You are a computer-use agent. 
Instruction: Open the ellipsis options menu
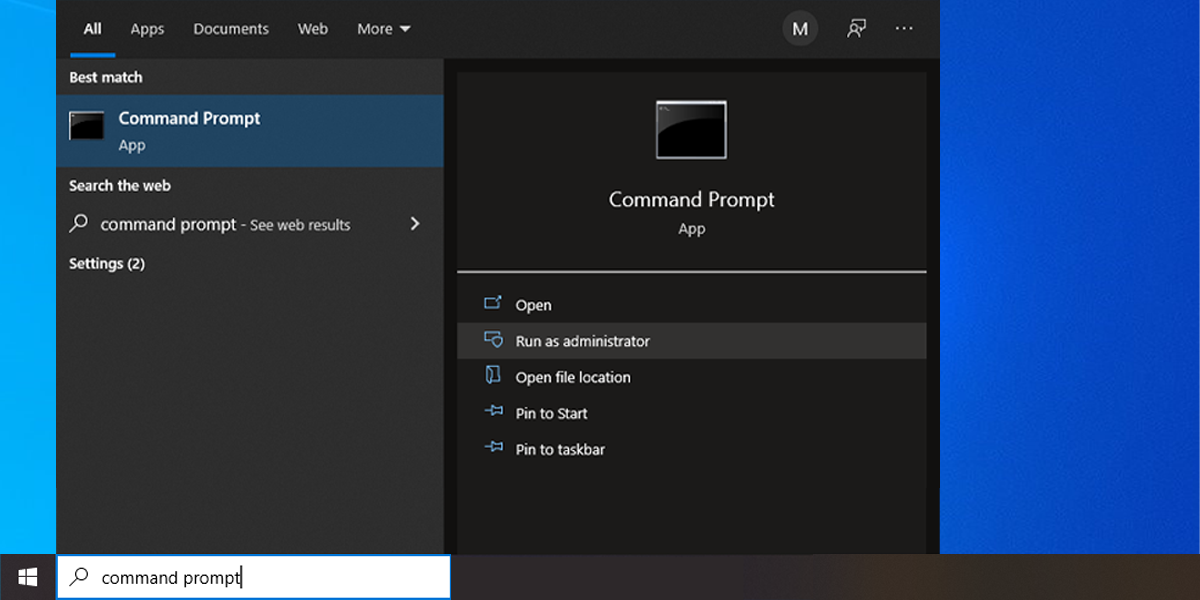pos(904,28)
